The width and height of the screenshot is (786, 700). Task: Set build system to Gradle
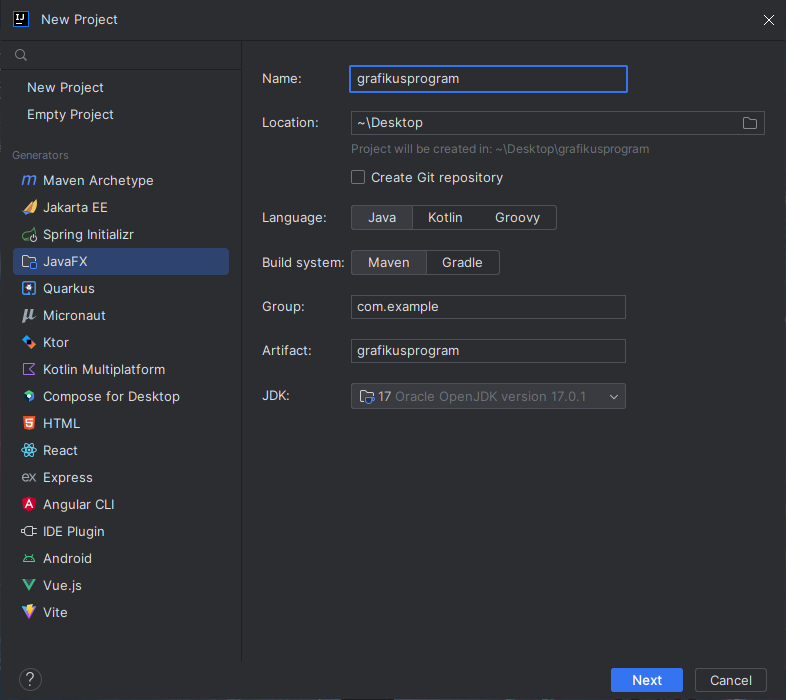click(x=462, y=263)
